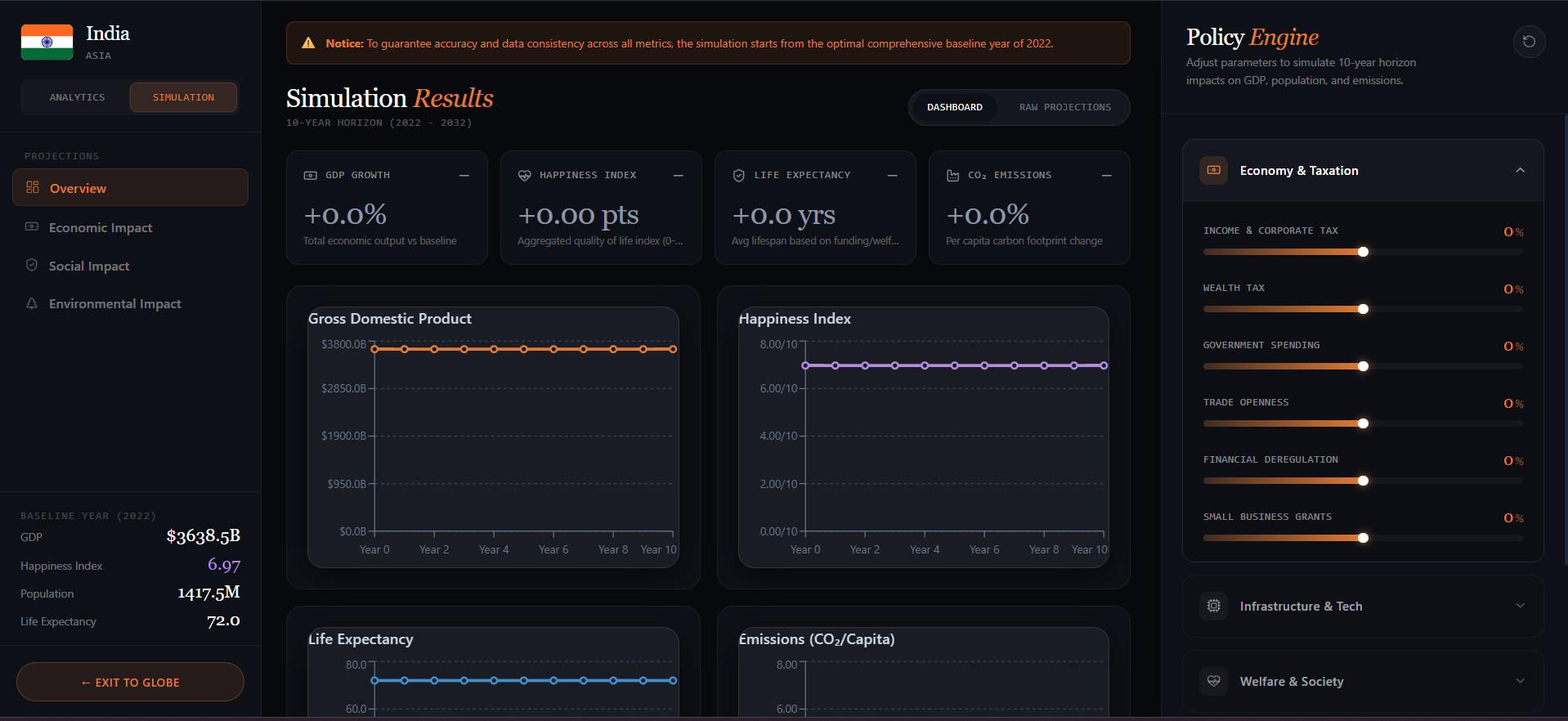Click the Life Expectancy chart Year 0 point

(374, 680)
